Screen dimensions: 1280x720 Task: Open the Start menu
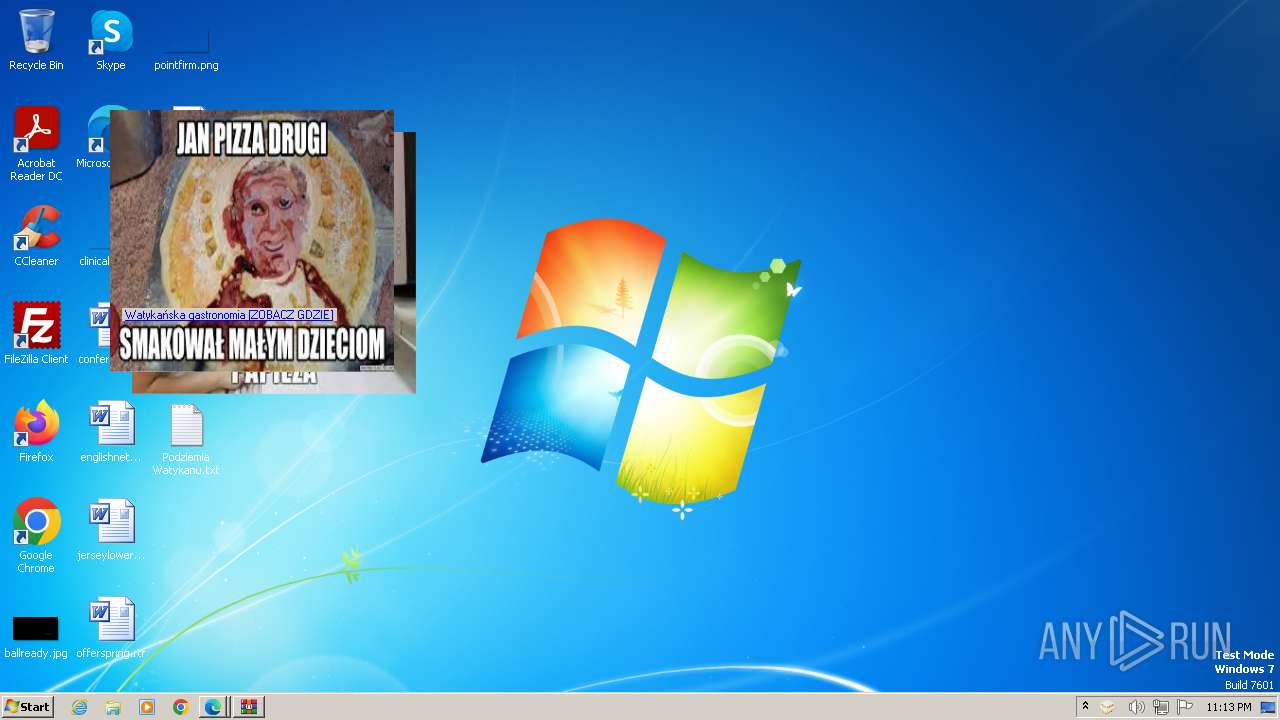(27, 707)
